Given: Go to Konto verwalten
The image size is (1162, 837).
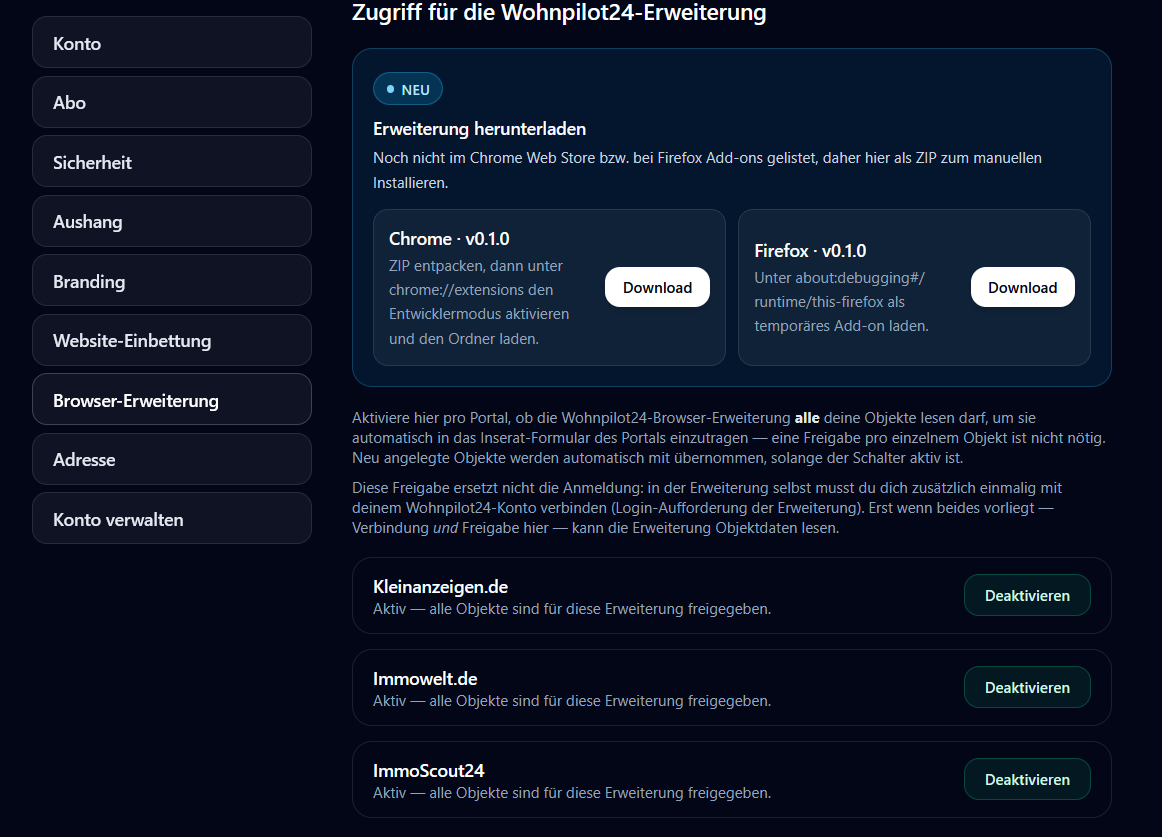Looking at the screenshot, I should pyautogui.click(x=171, y=519).
